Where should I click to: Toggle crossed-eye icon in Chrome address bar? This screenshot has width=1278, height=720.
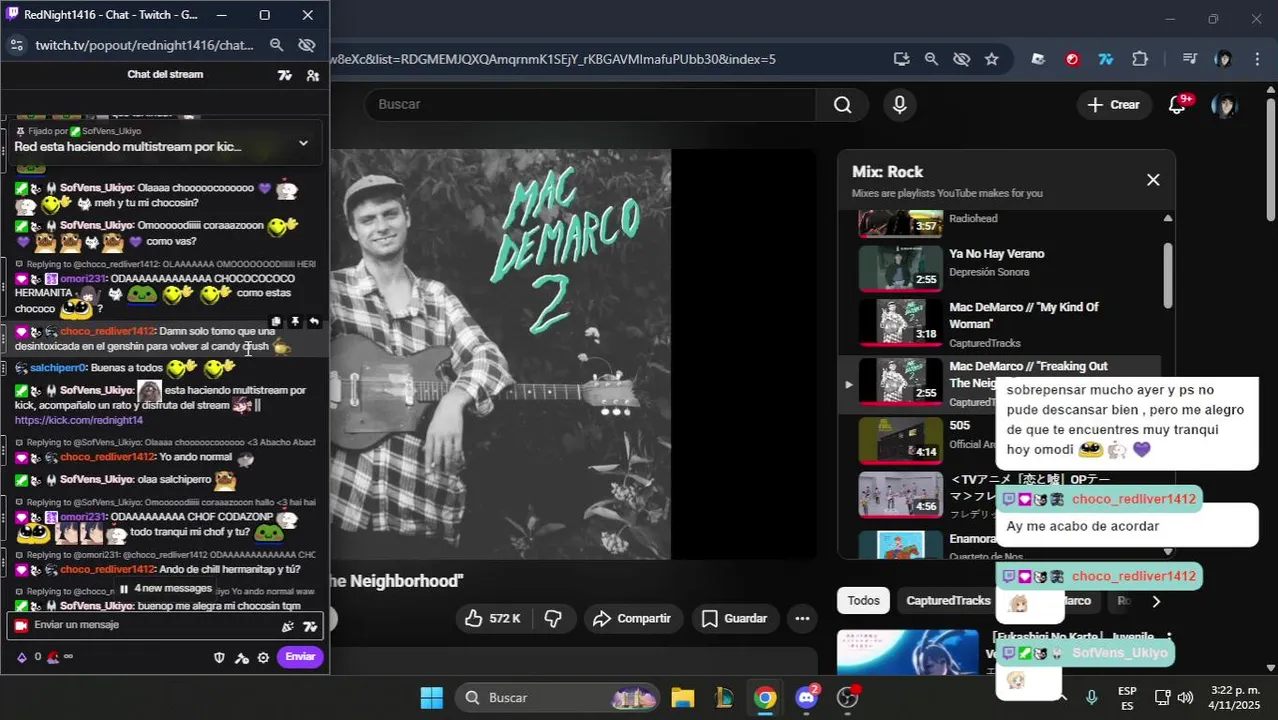click(x=961, y=59)
